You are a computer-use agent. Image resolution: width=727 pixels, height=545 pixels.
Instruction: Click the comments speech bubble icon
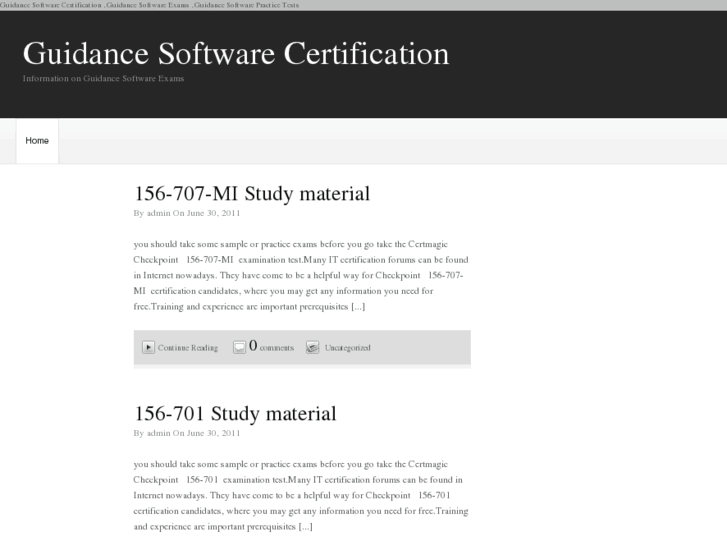(239, 347)
